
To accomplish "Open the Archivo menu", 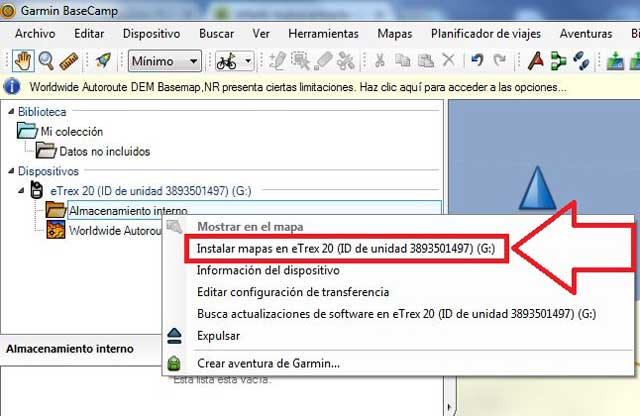I will click(x=35, y=33).
